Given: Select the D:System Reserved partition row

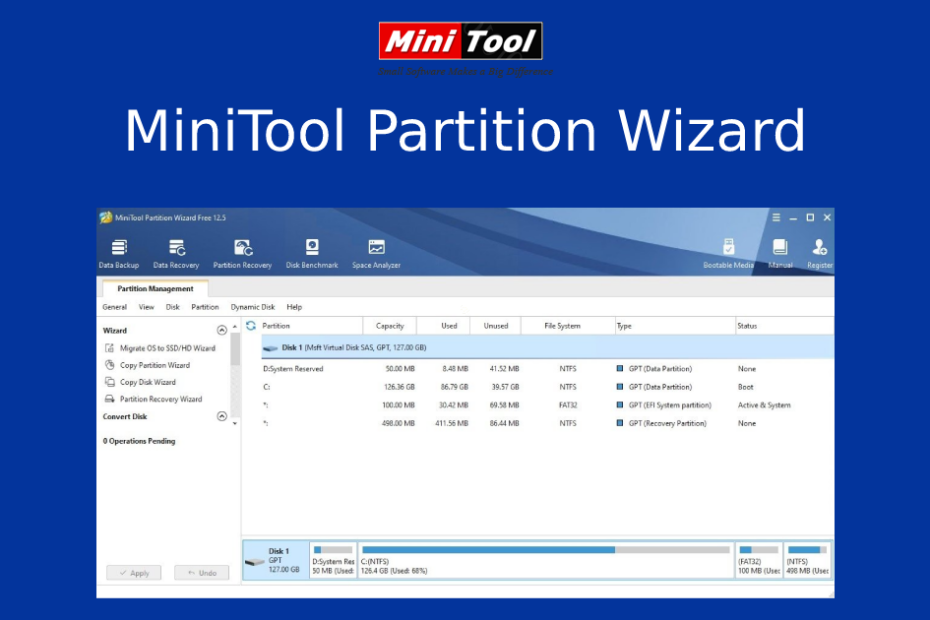Looking at the screenshot, I should click(x=547, y=369).
